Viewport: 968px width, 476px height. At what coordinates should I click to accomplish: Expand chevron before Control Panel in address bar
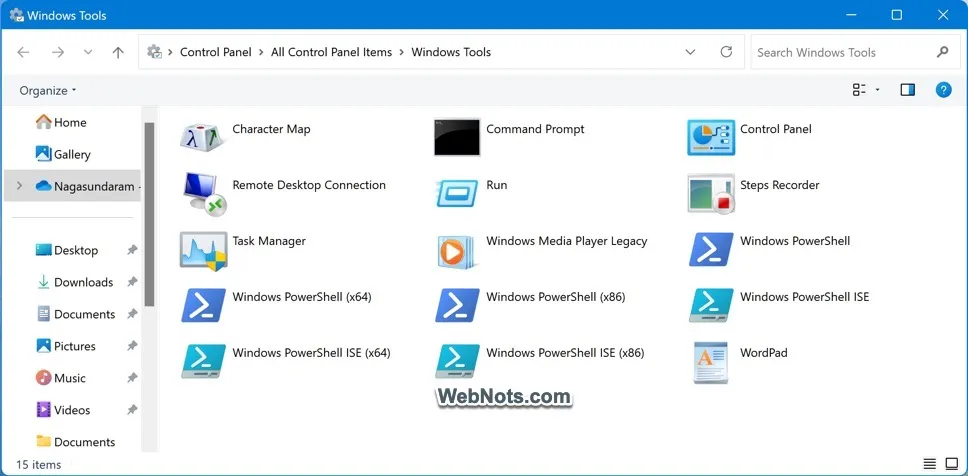[170, 52]
